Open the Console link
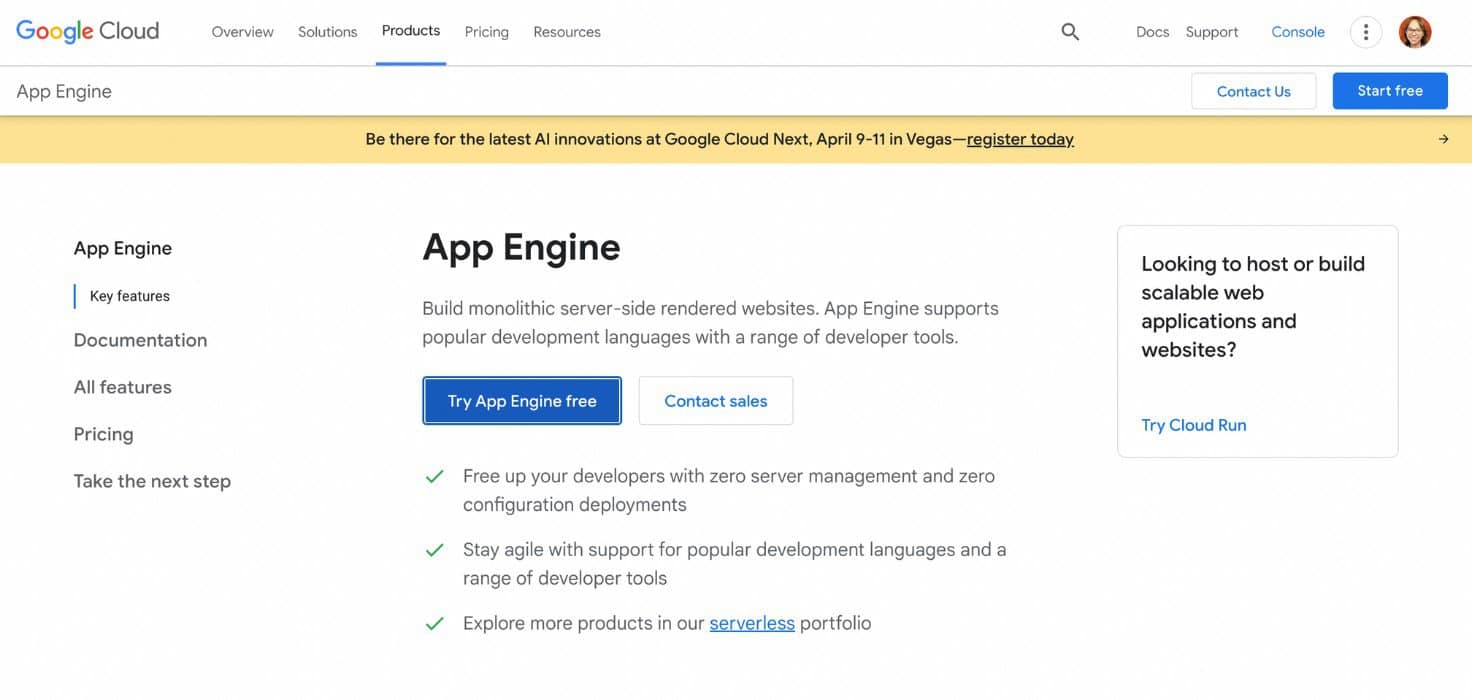 1298,32
